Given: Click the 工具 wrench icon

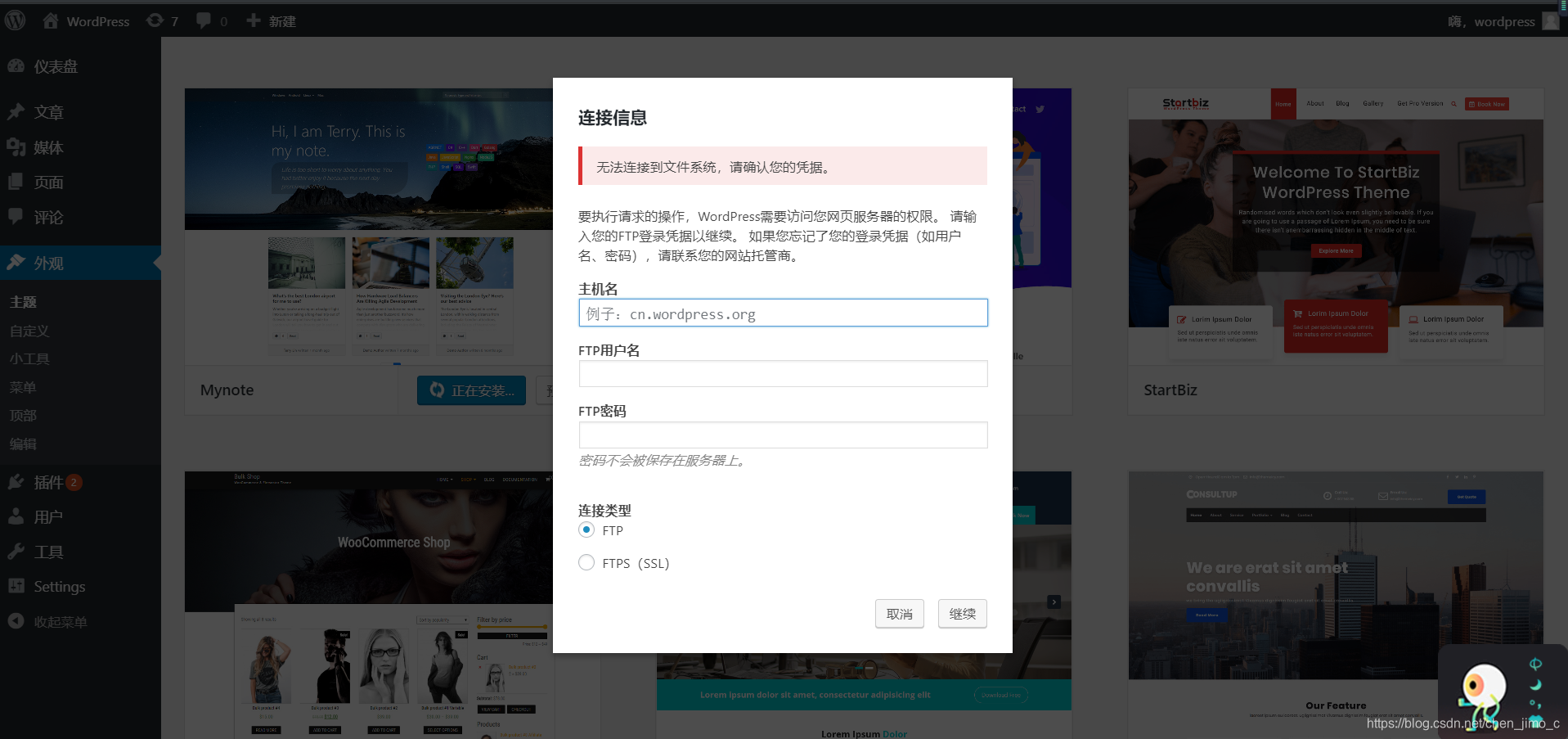Looking at the screenshot, I should (x=16, y=552).
